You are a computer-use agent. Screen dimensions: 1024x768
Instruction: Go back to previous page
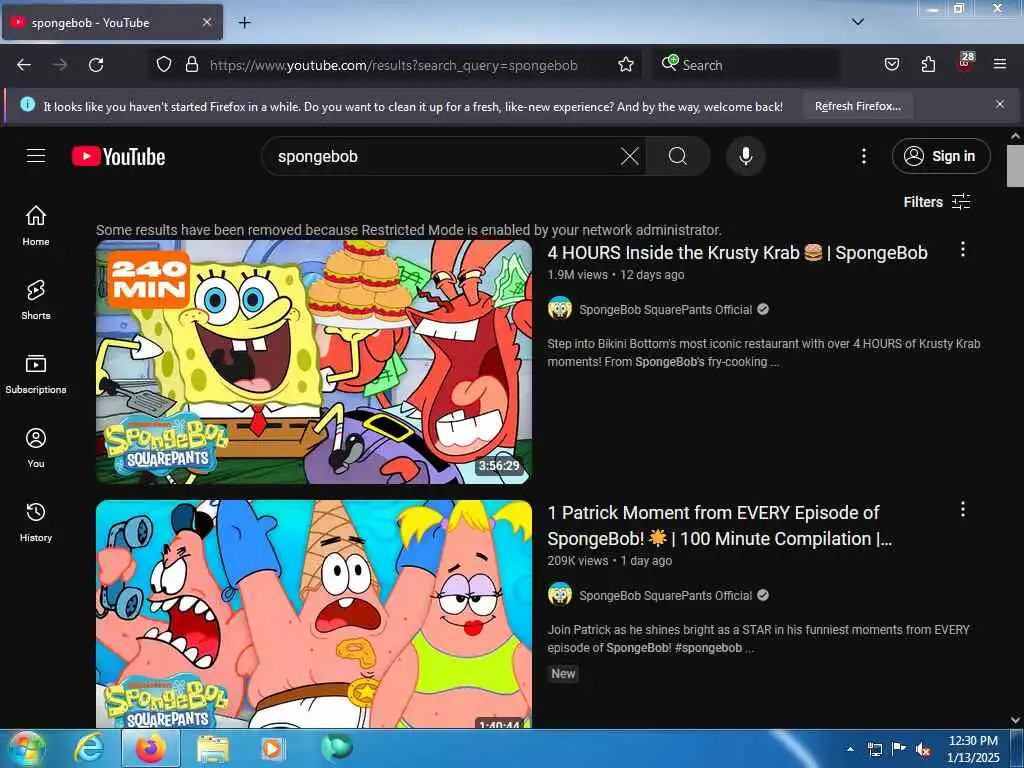pyautogui.click(x=24, y=65)
